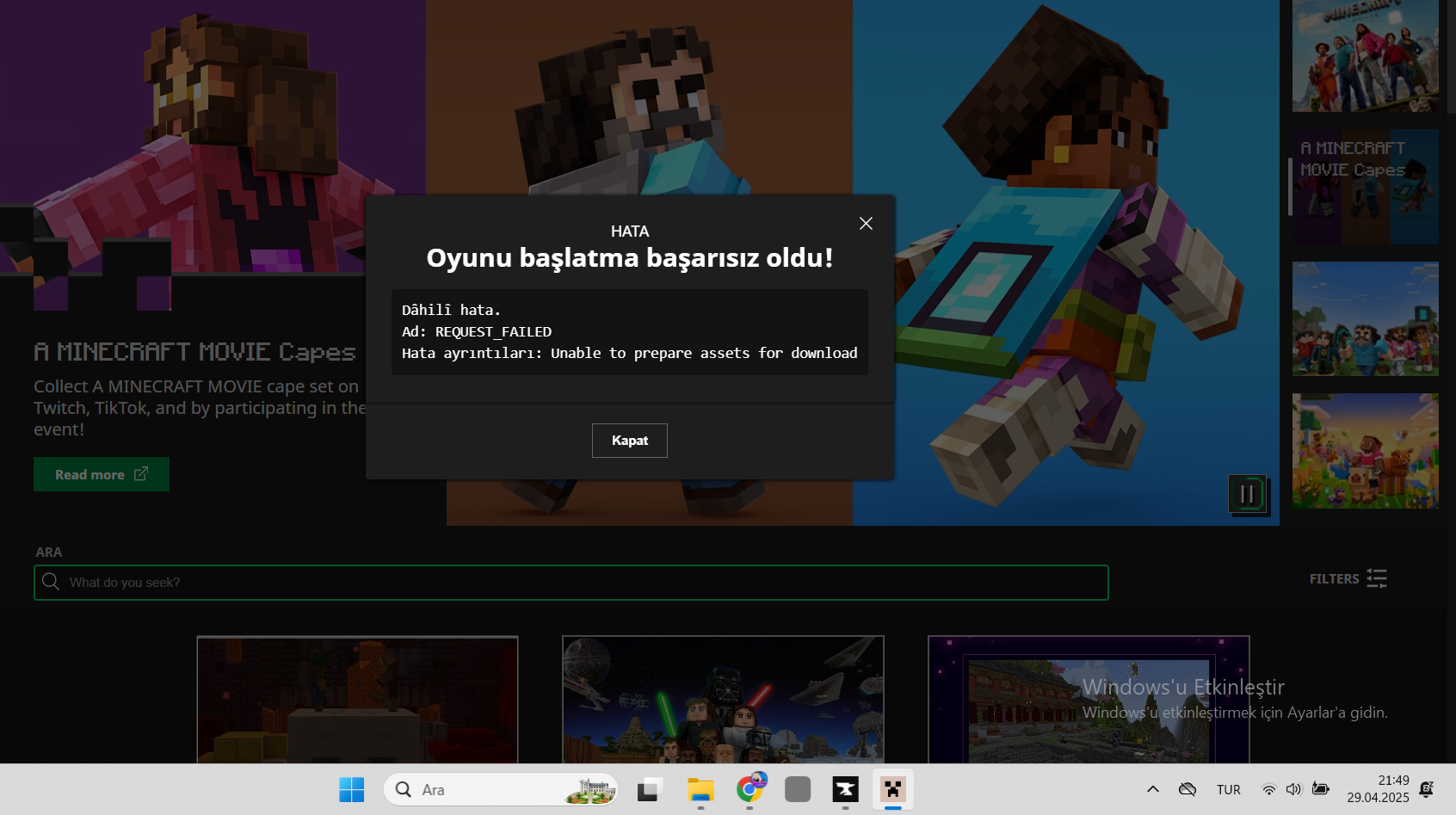1456x815 pixels.
Task: Switch input language via TUR indicator
Action: (x=1229, y=790)
